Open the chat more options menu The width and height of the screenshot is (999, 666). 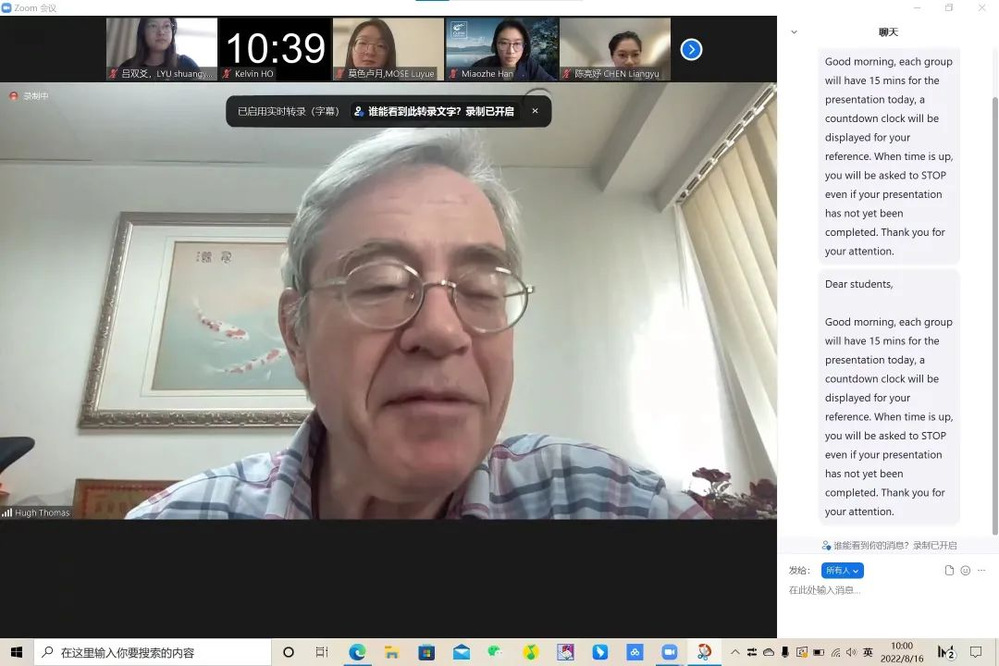(x=981, y=570)
